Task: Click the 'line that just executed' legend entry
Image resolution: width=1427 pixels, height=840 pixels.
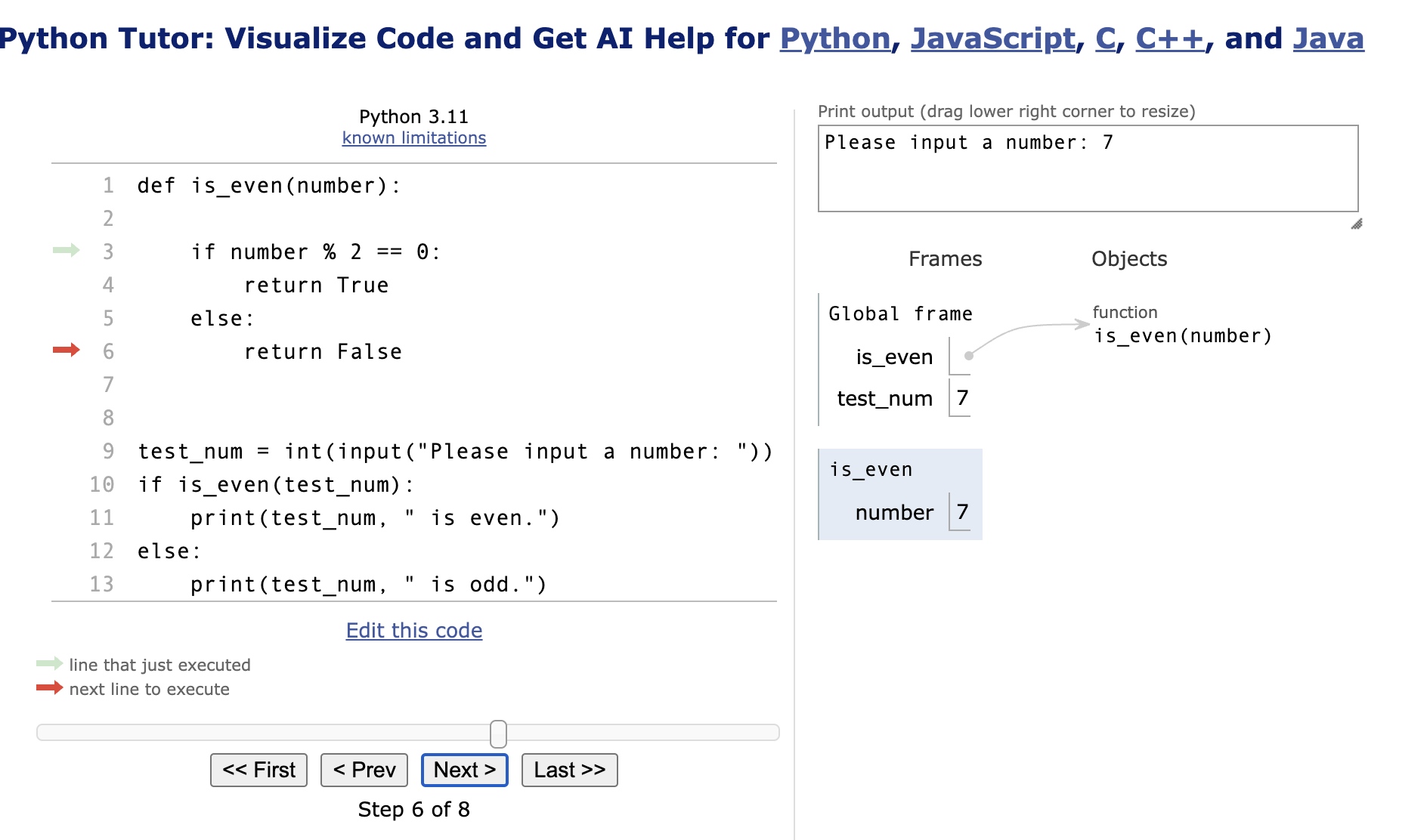Action: [159, 665]
